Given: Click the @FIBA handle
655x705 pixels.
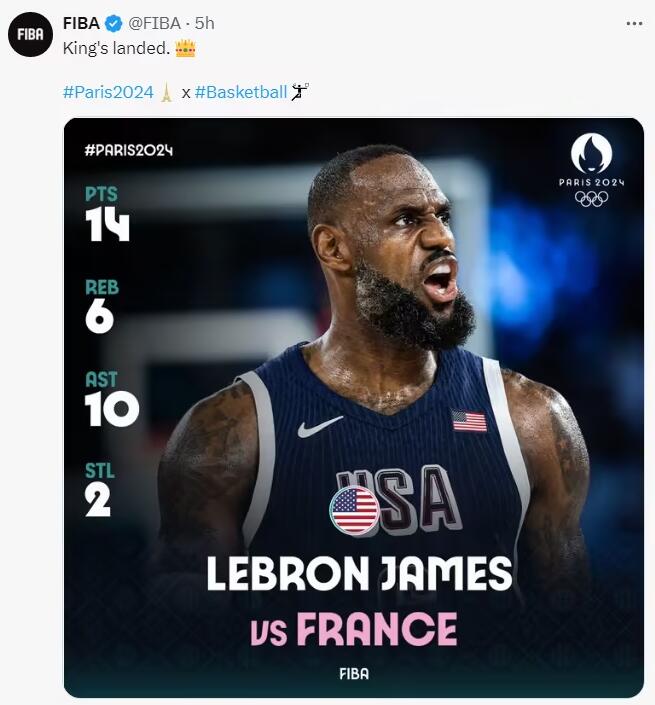Looking at the screenshot, I should 156,23.
